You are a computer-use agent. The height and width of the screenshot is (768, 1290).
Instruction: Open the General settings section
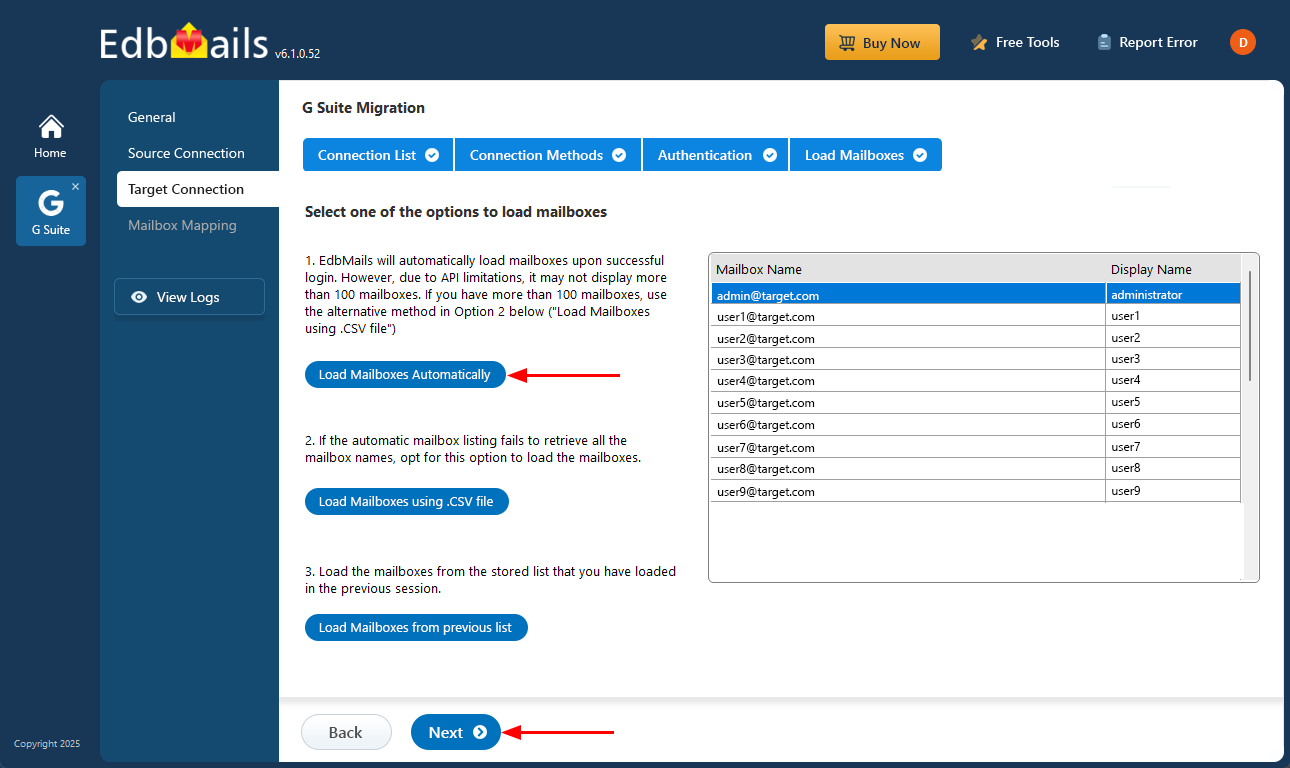click(x=152, y=117)
